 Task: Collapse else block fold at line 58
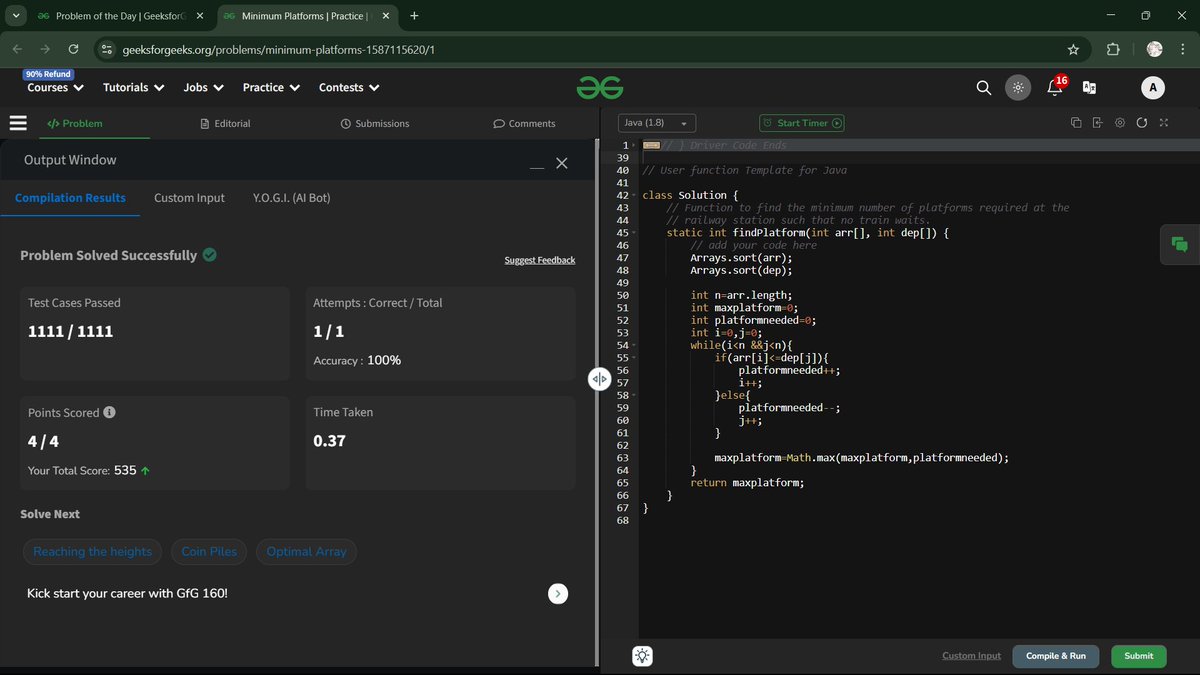(633, 396)
